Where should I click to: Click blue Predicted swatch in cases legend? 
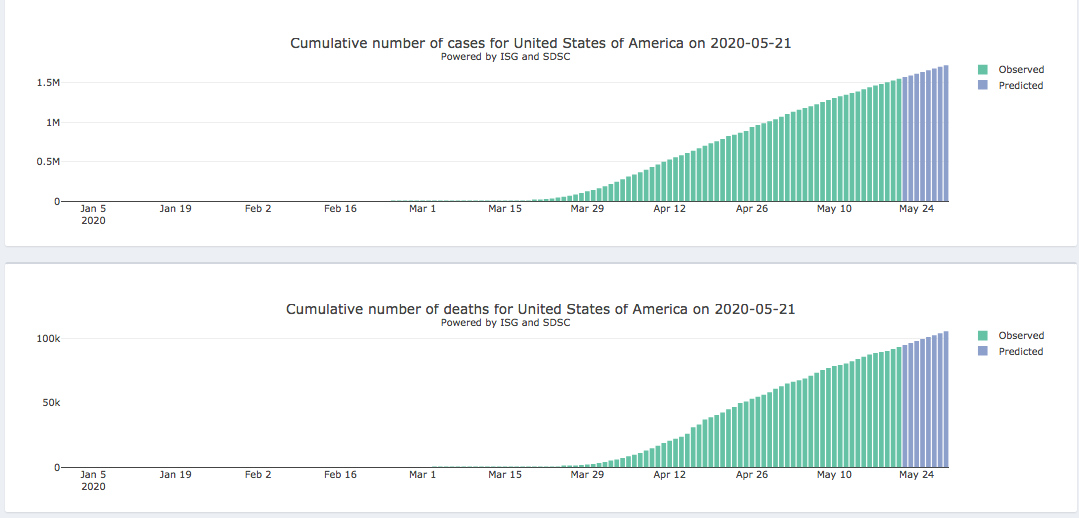983,86
